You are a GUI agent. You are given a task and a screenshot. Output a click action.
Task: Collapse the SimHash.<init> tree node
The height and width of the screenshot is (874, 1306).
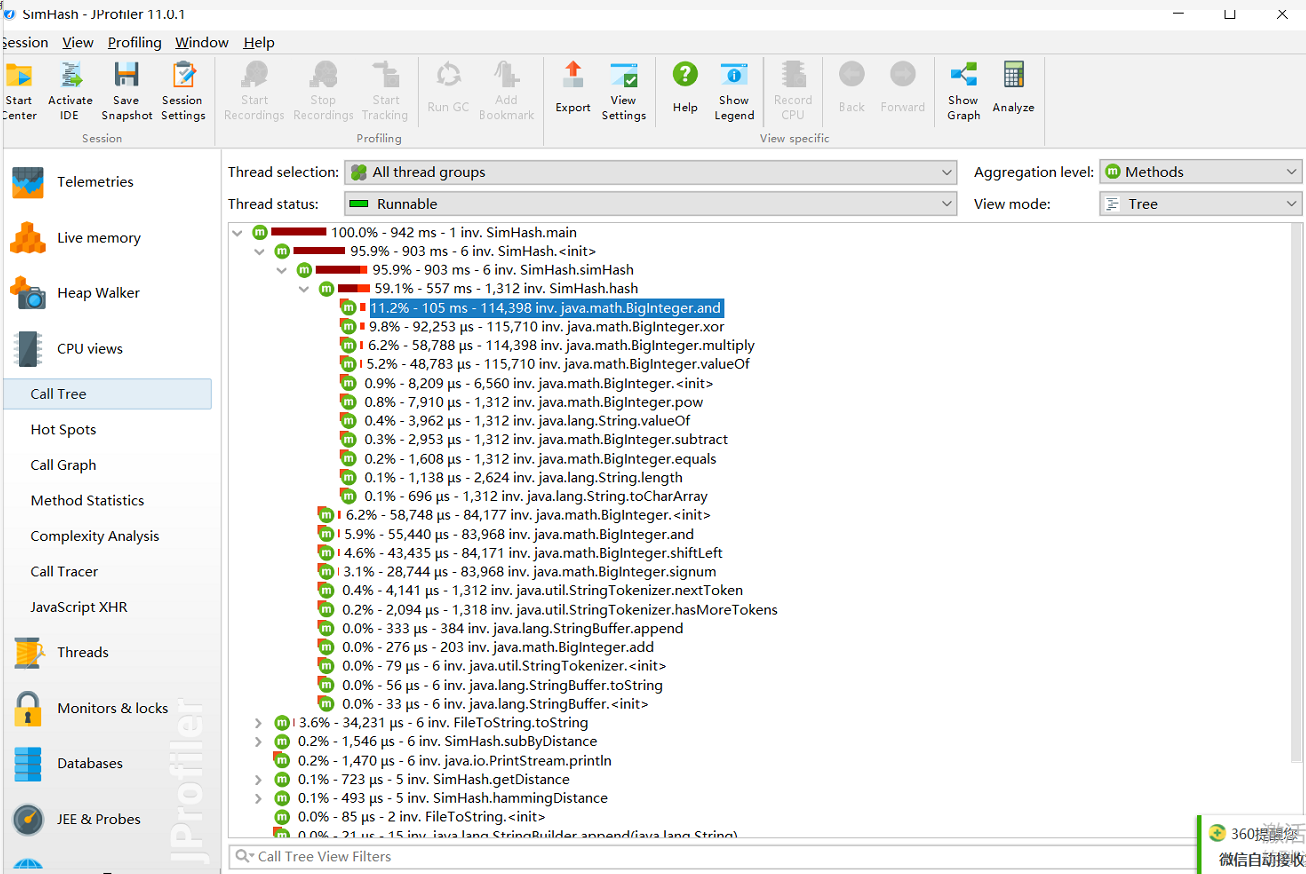[260, 251]
